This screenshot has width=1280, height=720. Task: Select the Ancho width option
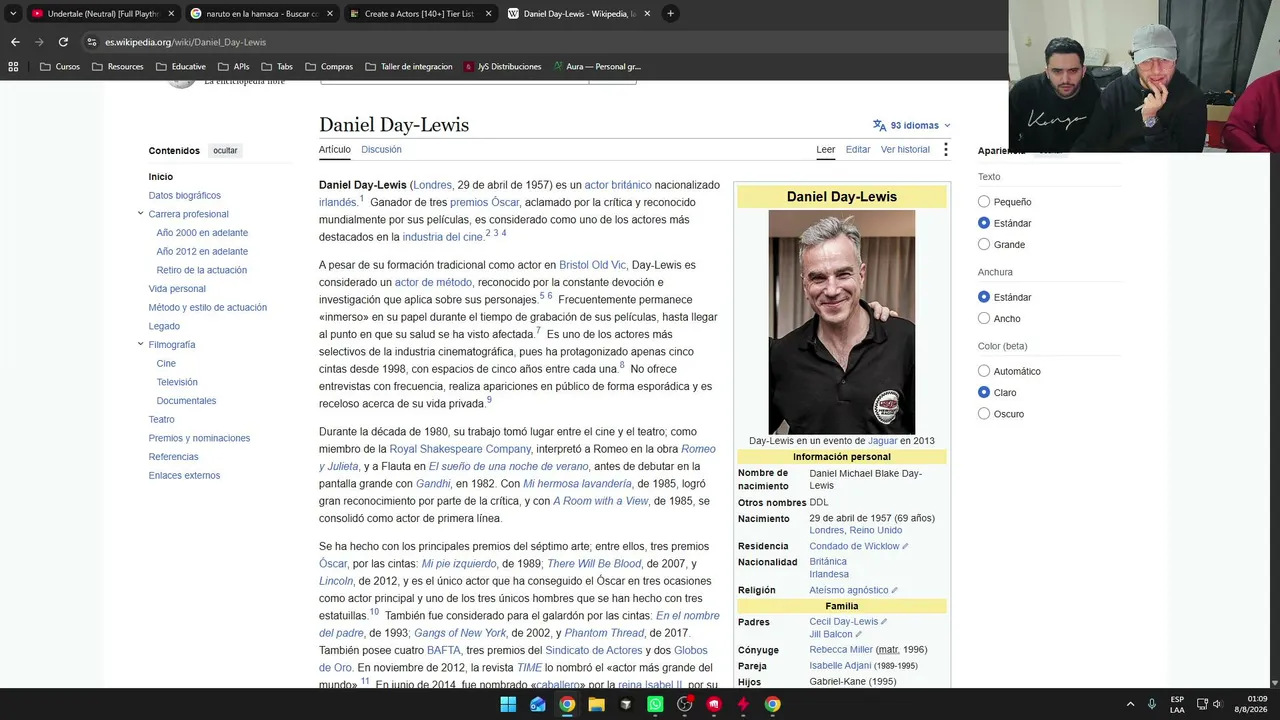[x=984, y=318]
